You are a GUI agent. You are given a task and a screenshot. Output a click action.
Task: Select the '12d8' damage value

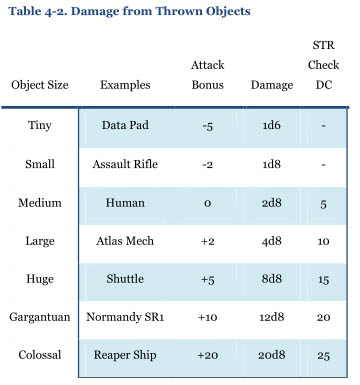(272, 317)
